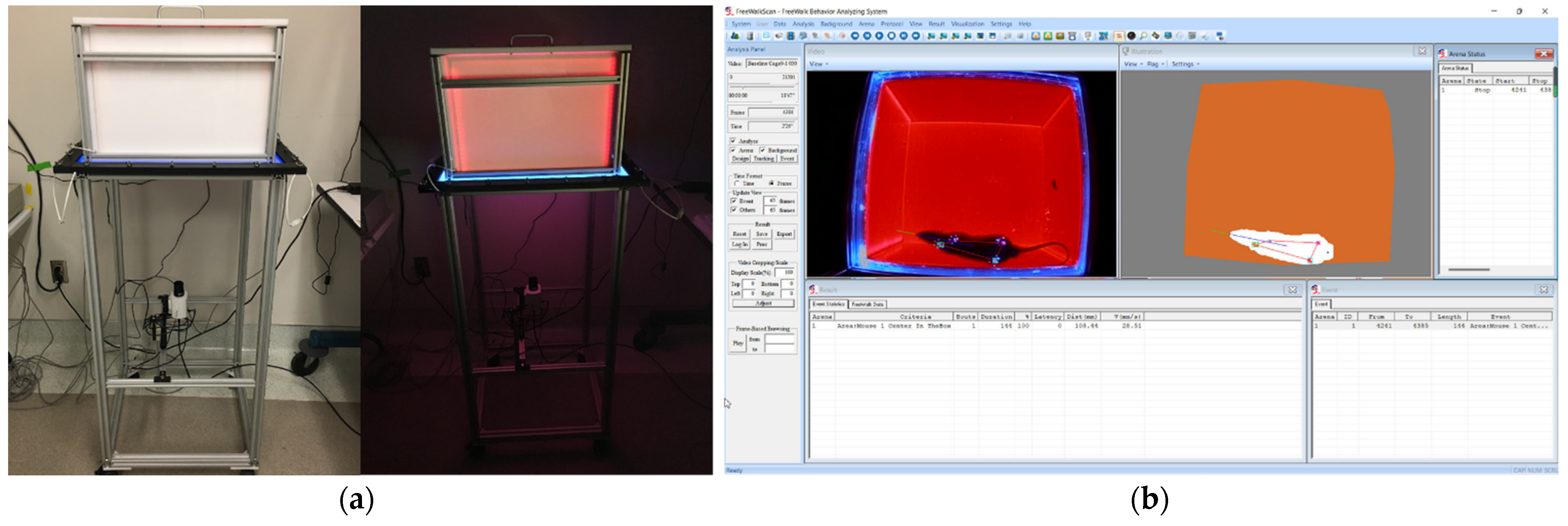The width and height of the screenshot is (1568, 526).
Task: Click the alarm clock toolbar icon
Action: [x=1072, y=36]
